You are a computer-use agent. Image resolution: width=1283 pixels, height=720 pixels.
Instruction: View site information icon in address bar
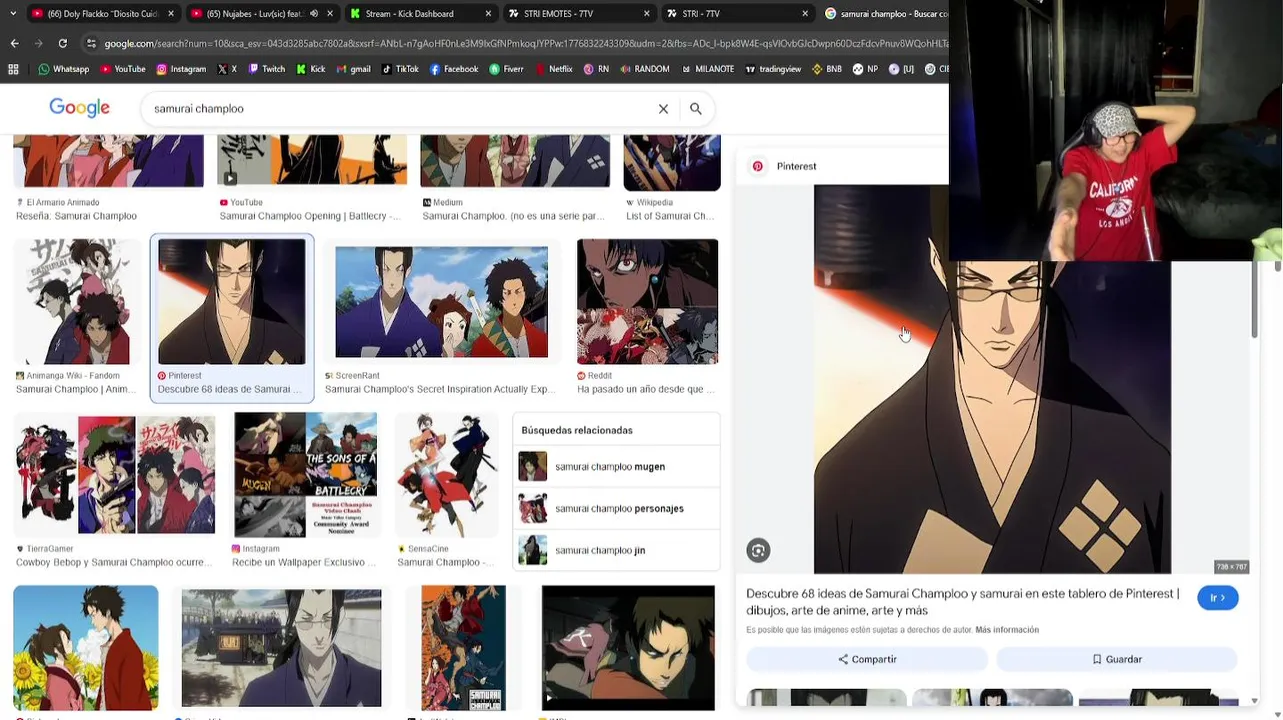tap(92, 43)
